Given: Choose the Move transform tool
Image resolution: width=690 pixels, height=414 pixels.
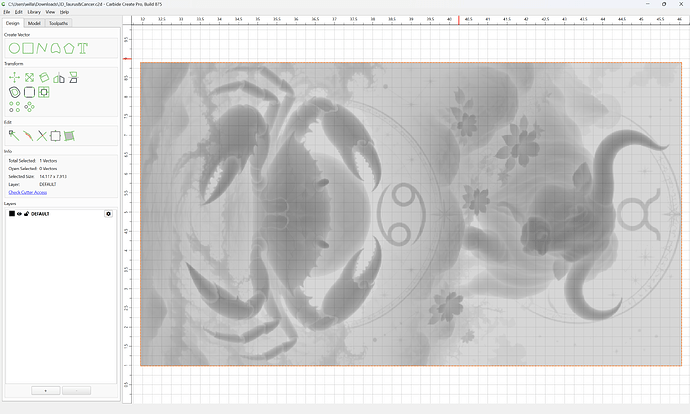Looking at the screenshot, I should (x=15, y=78).
